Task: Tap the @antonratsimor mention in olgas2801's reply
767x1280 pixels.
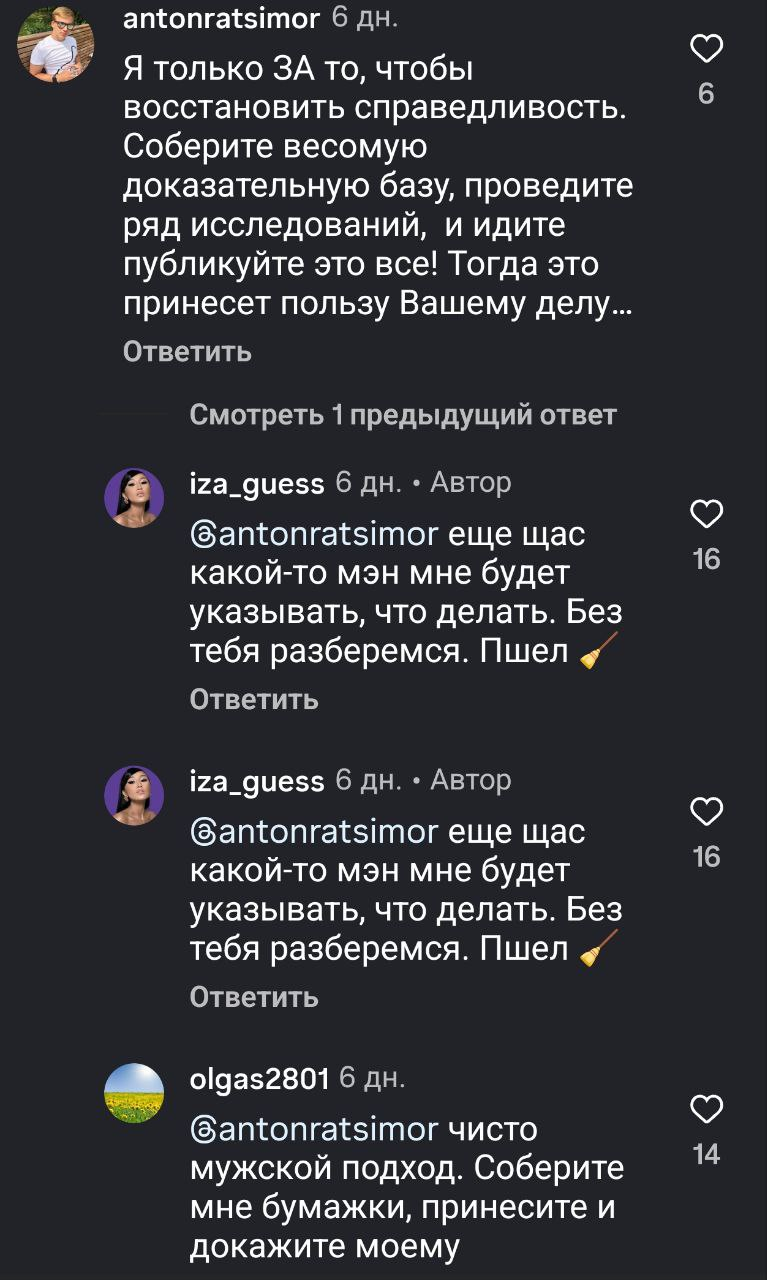Action: pos(314,1130)
